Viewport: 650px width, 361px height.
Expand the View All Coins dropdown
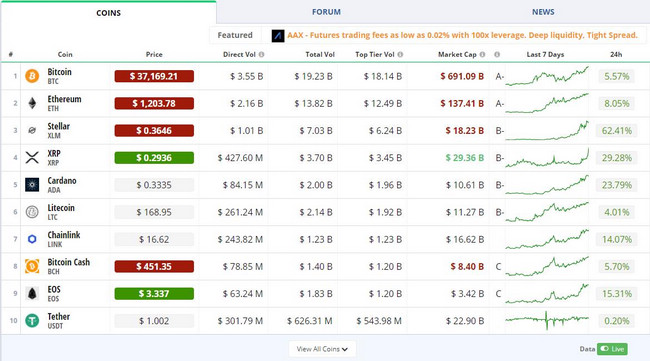coord(322,349)
